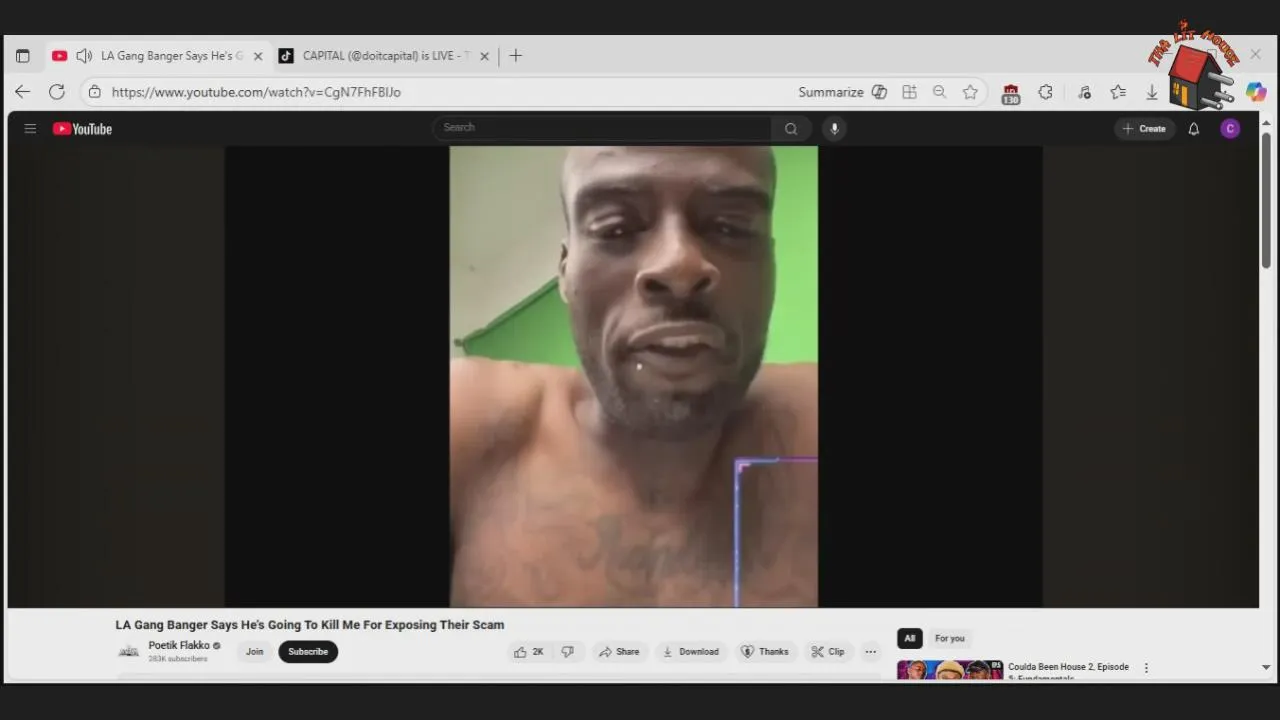Reload the current page
This screenshot has height=720, width=1280.
[57, 92]
